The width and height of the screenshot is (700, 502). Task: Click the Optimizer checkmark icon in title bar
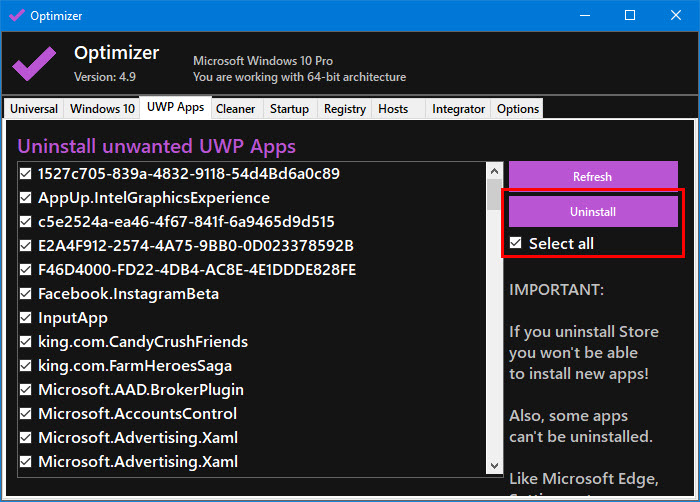[16, 16]
